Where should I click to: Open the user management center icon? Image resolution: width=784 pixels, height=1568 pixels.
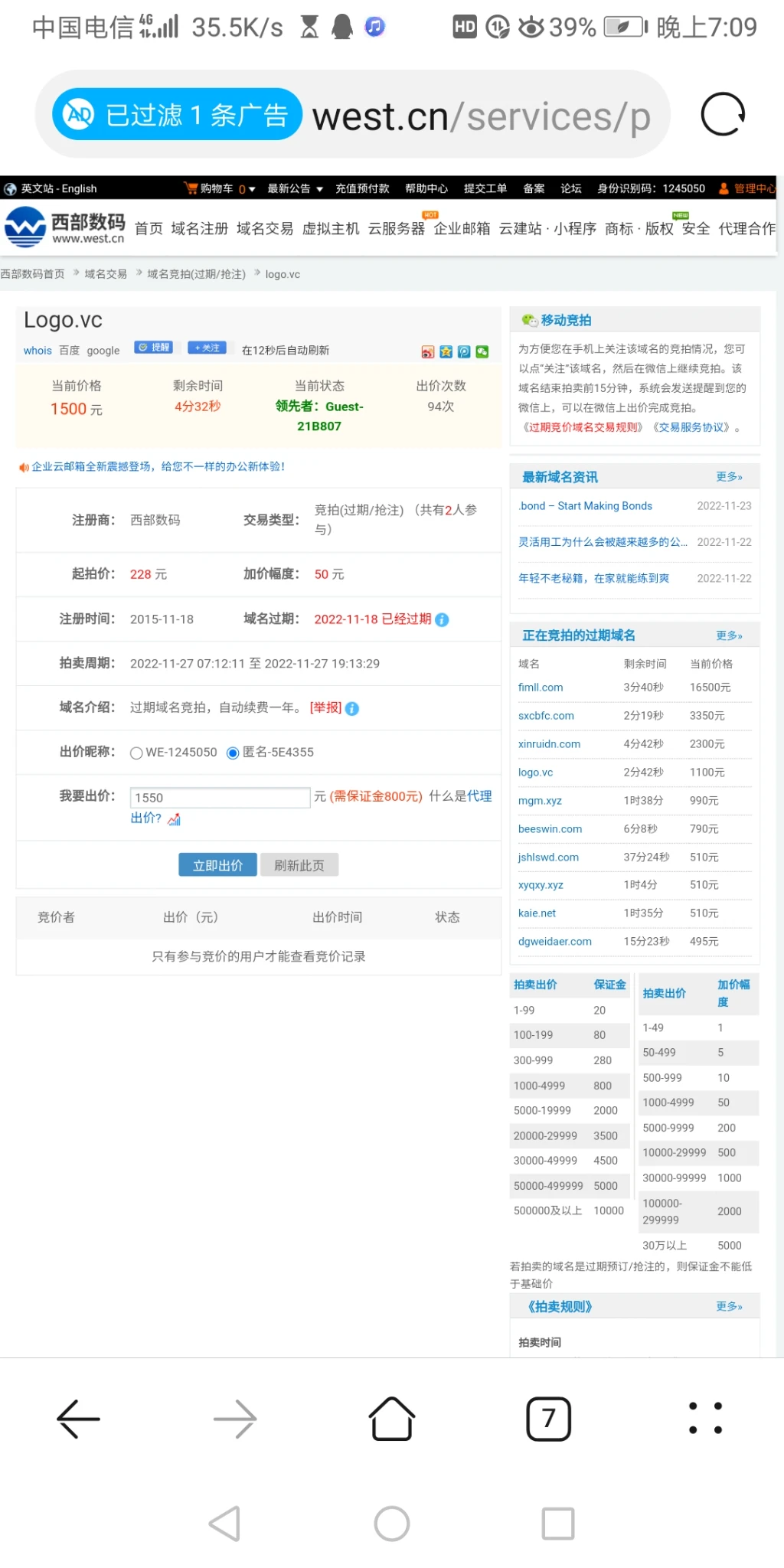click(724, 188)
